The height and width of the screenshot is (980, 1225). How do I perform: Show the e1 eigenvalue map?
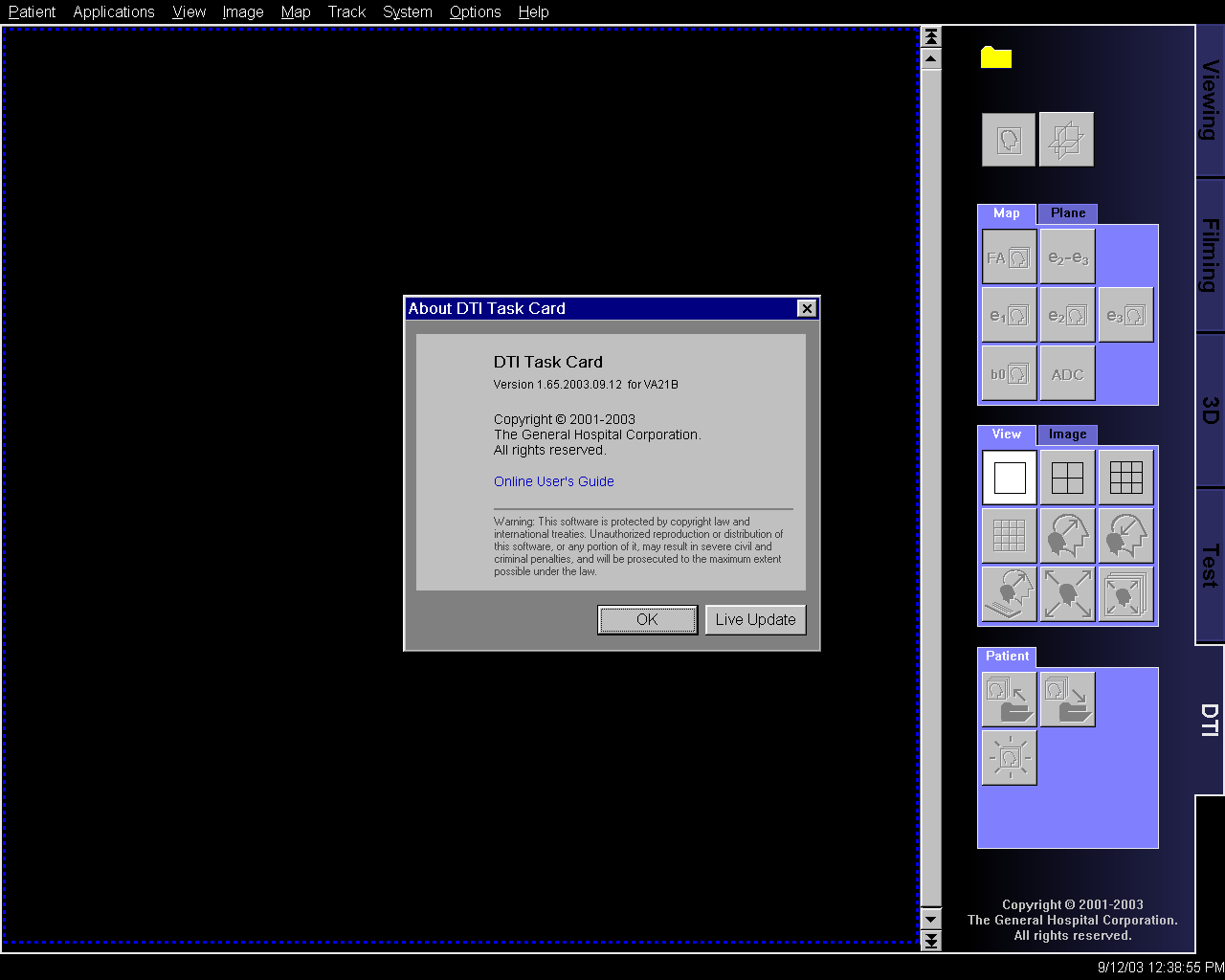(x=1009, y=315)
